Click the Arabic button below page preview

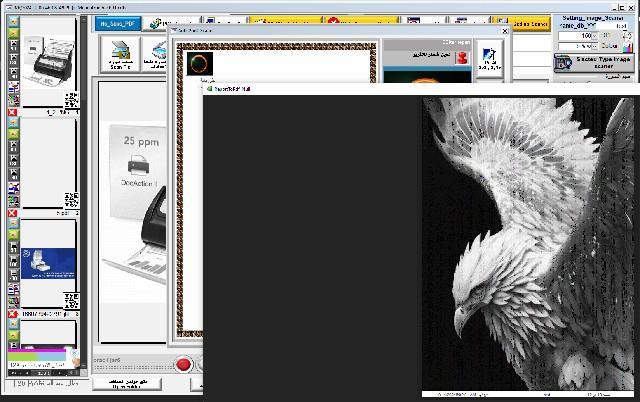pyautogui.click(x=127, y=383)
